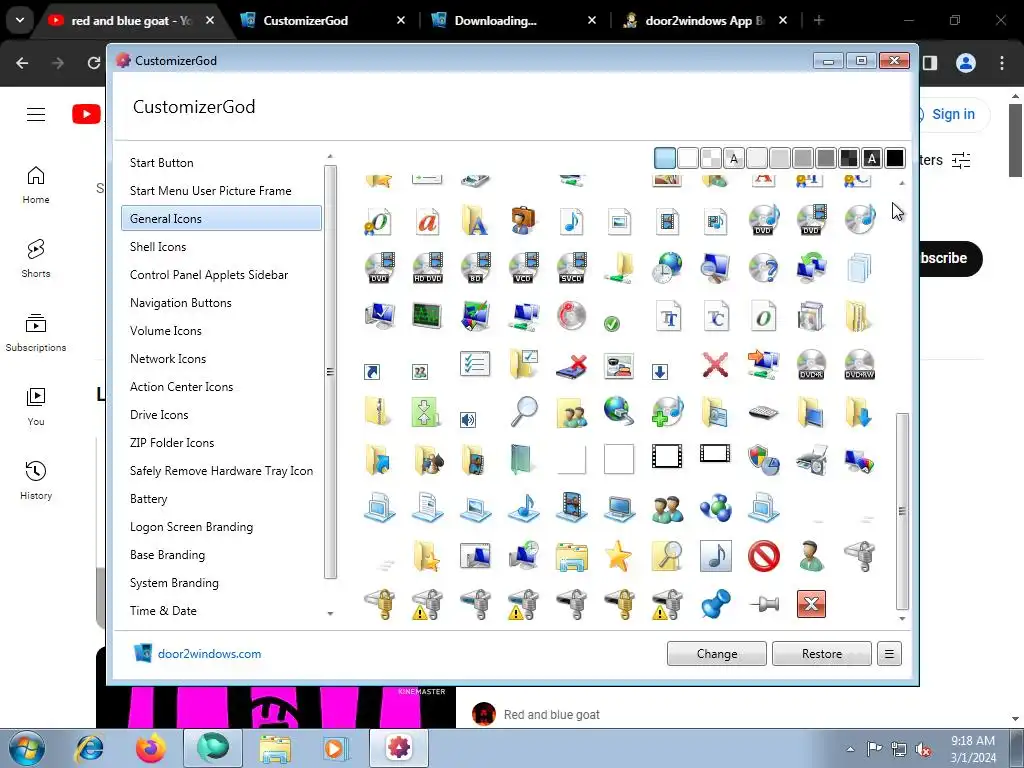Select the games folder with chess piece
This screenshot has width=1024, height=768.
point(428,460)
